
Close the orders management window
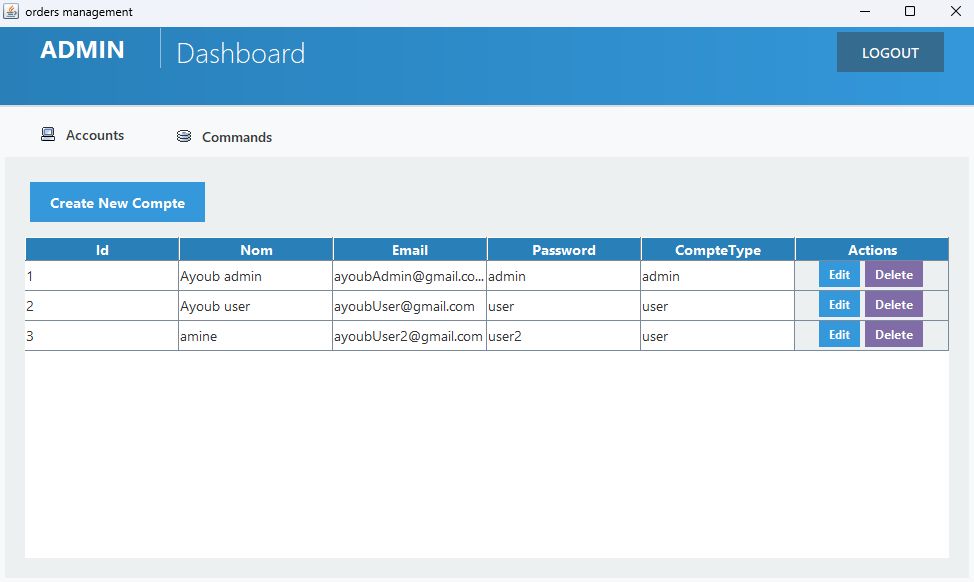[956, 11]
